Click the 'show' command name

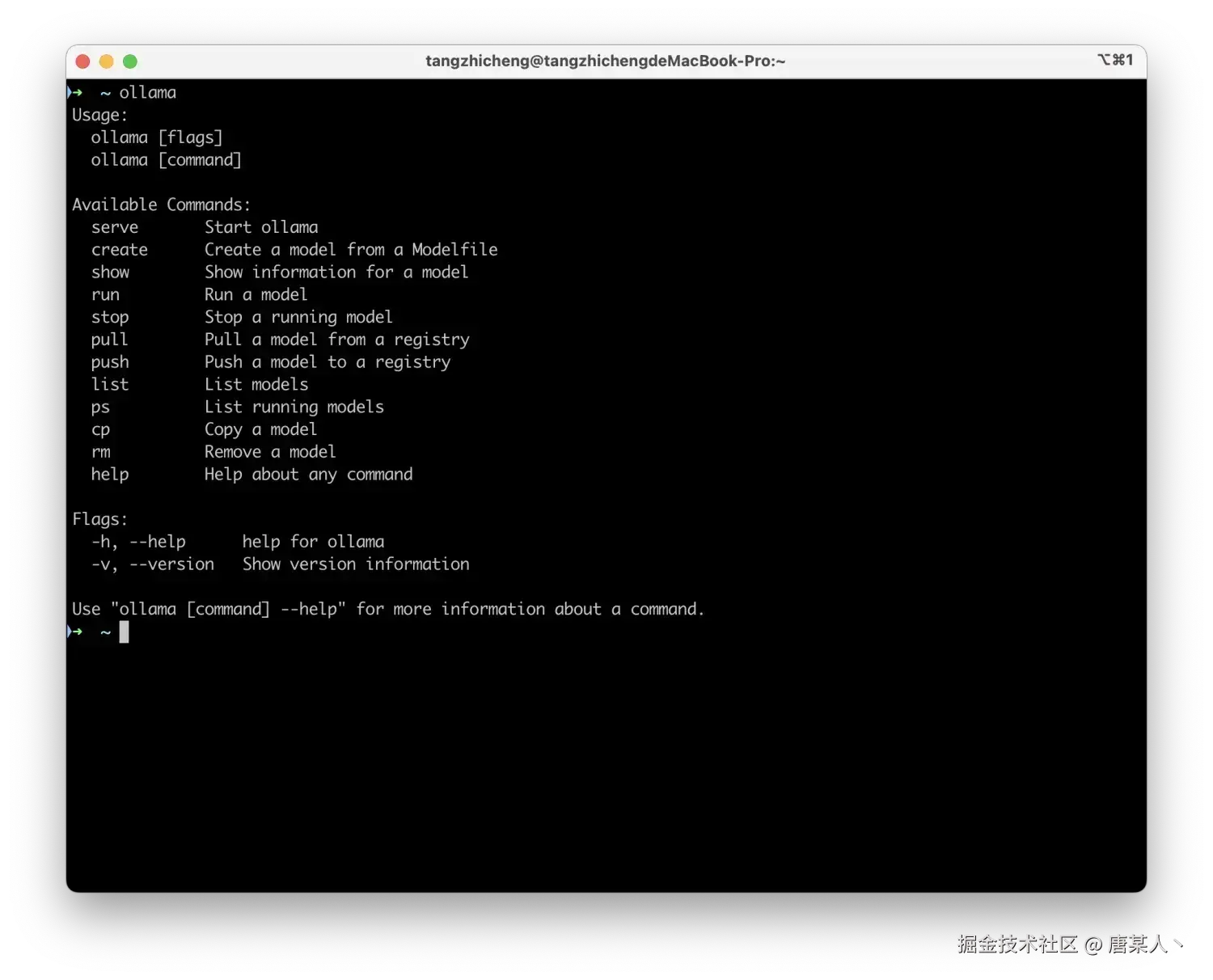click(110, 272)
